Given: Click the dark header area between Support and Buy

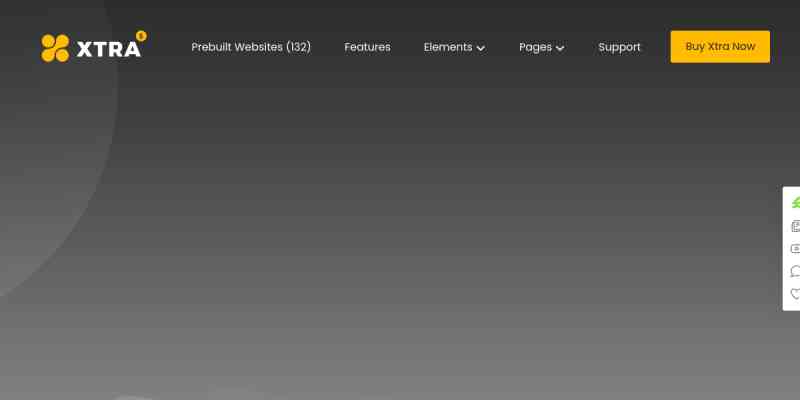Looking at the screenshot, I should point(656,47).
